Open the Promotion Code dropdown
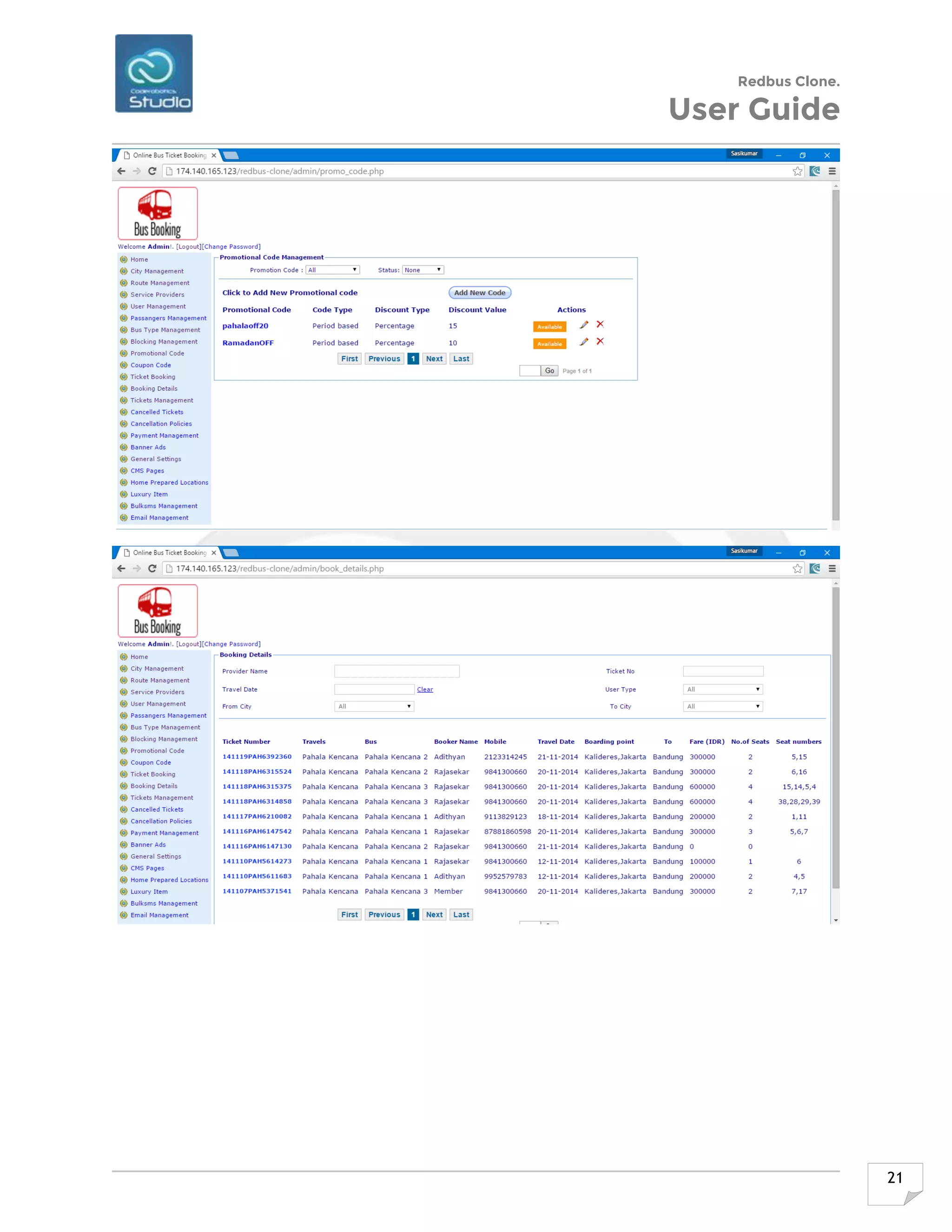 click(x=333, y=270)
